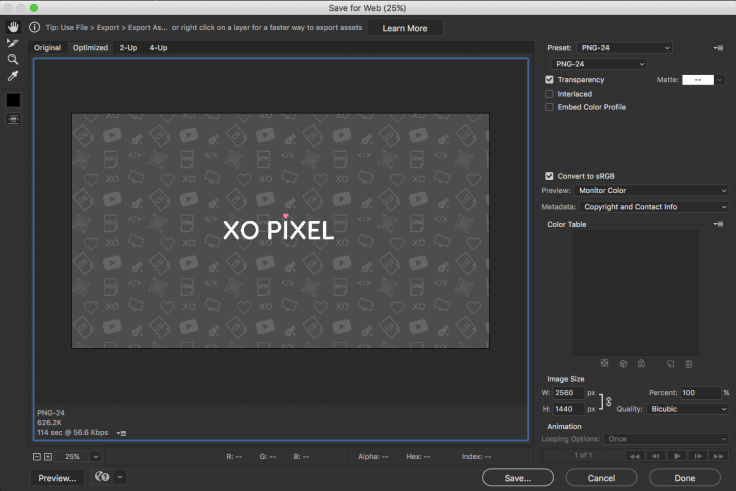Go to previous animation frame
This screenshot has width=736, height=491.
[656, 456]
